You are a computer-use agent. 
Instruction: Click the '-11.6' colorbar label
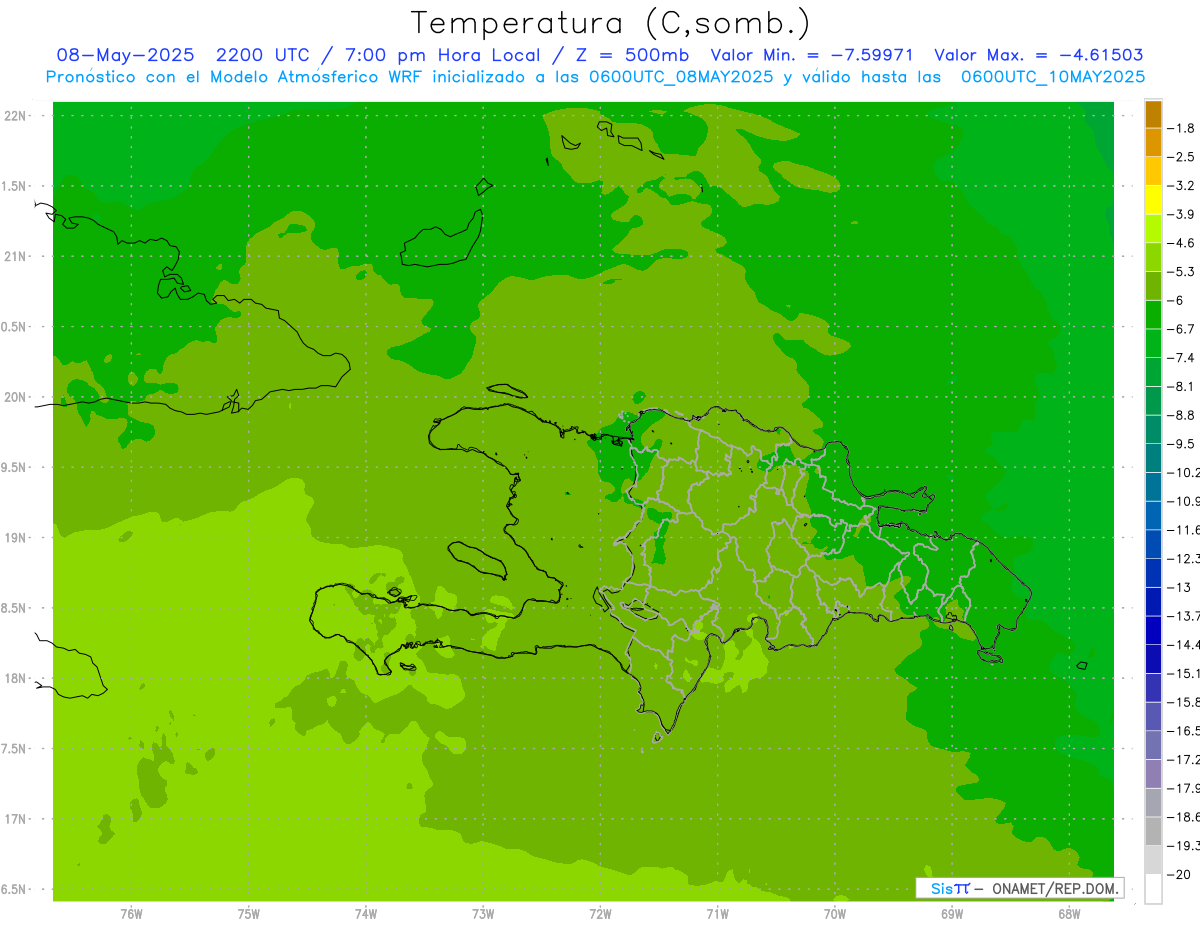[1183, 530]
